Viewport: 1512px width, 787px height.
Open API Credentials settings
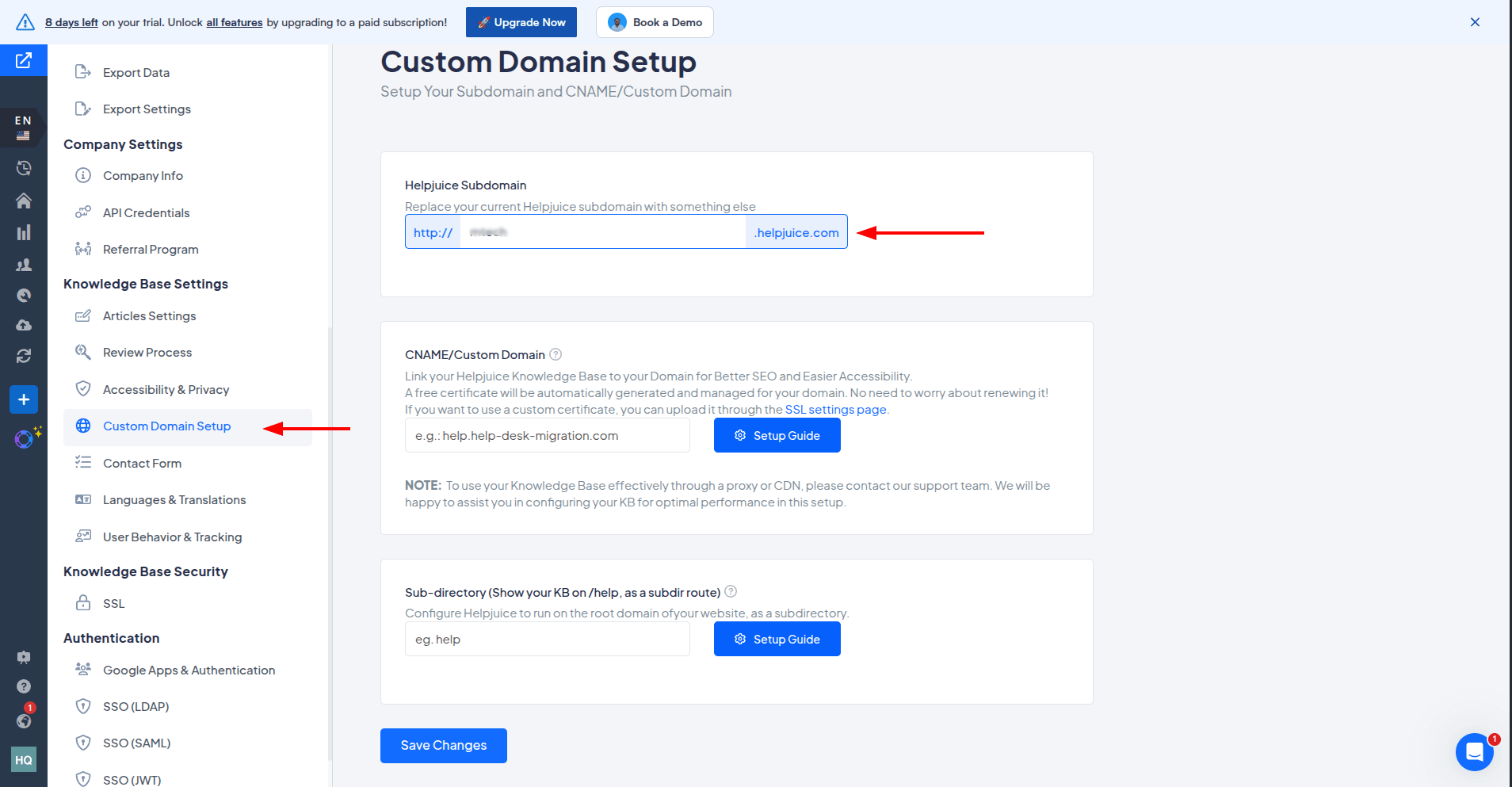pyautogui.click(x=188, y=212)
